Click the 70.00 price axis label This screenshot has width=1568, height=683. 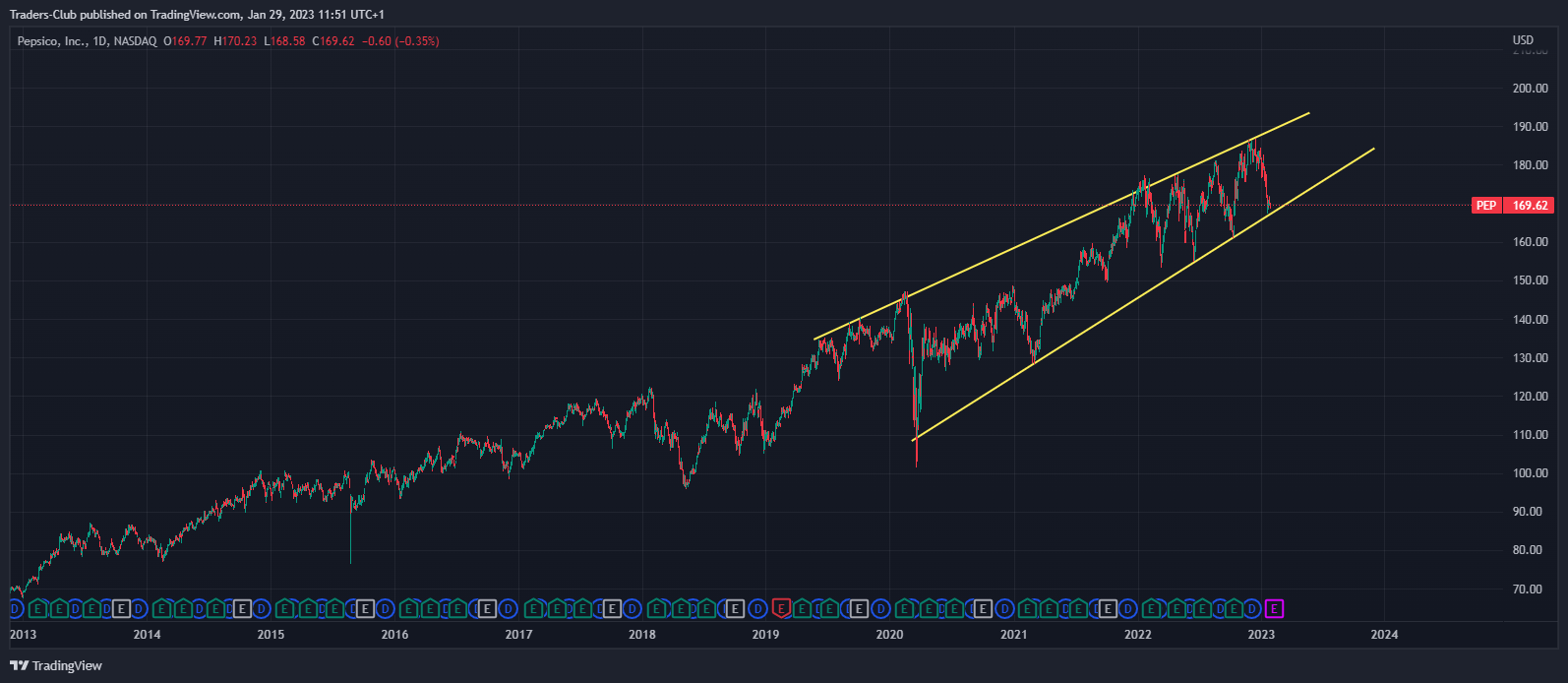(1528, 589)
